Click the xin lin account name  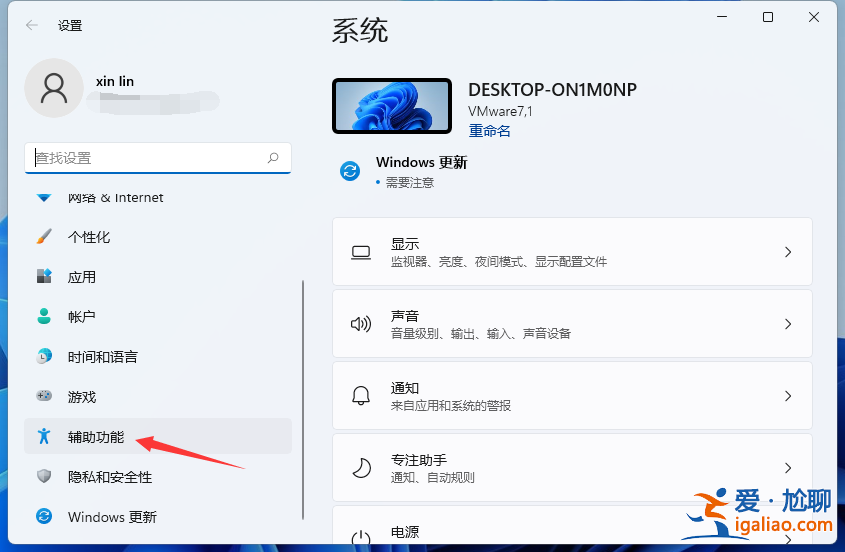115,81
